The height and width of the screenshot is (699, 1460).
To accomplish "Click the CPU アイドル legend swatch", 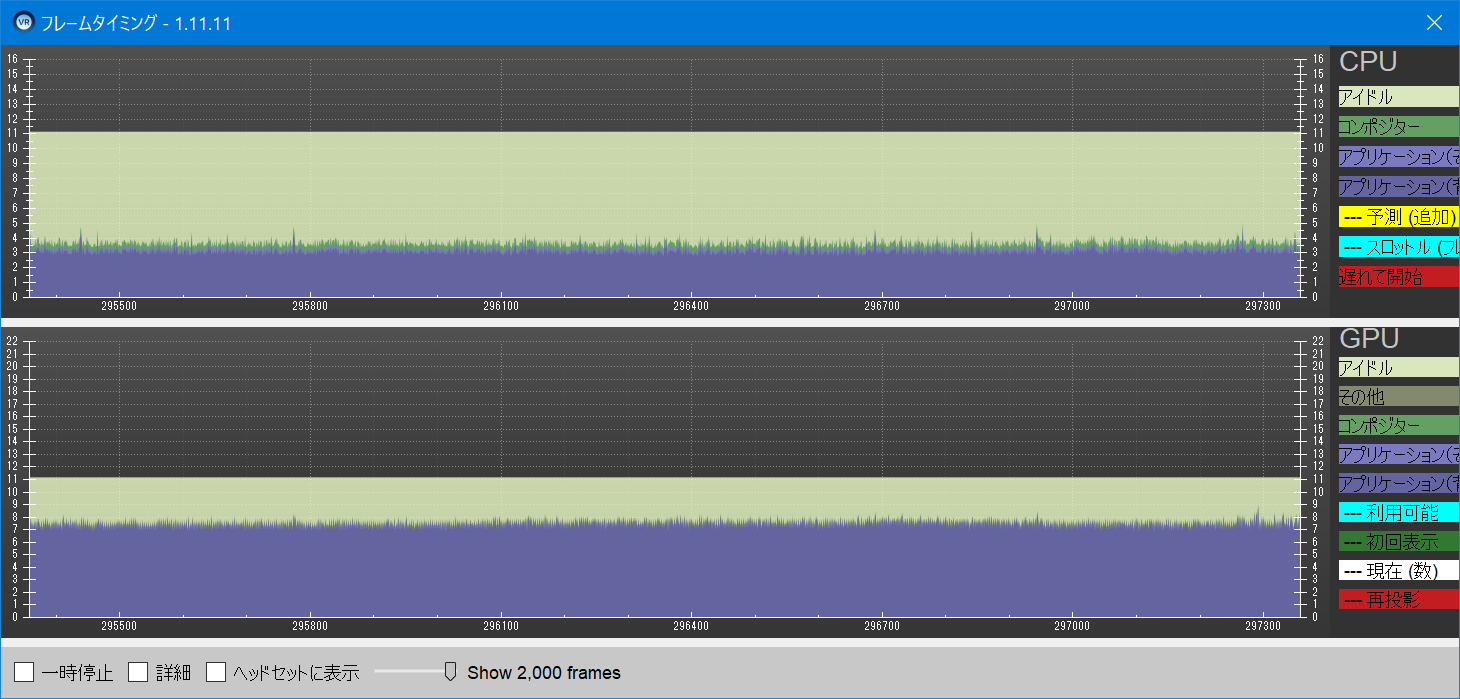I will [x=1398, y=97].
